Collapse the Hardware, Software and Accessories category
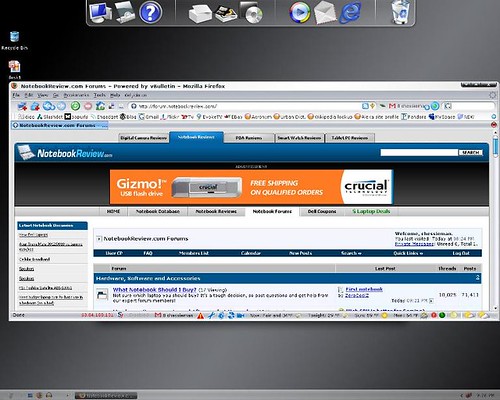 coord(478,278)
